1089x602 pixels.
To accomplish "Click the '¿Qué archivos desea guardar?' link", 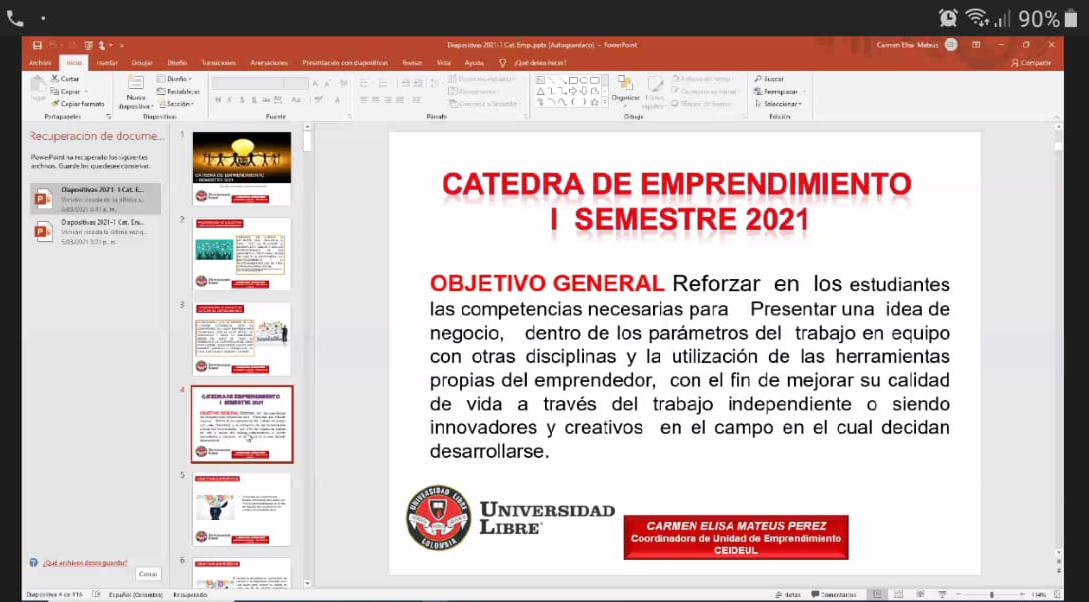I will pos(85,563).
